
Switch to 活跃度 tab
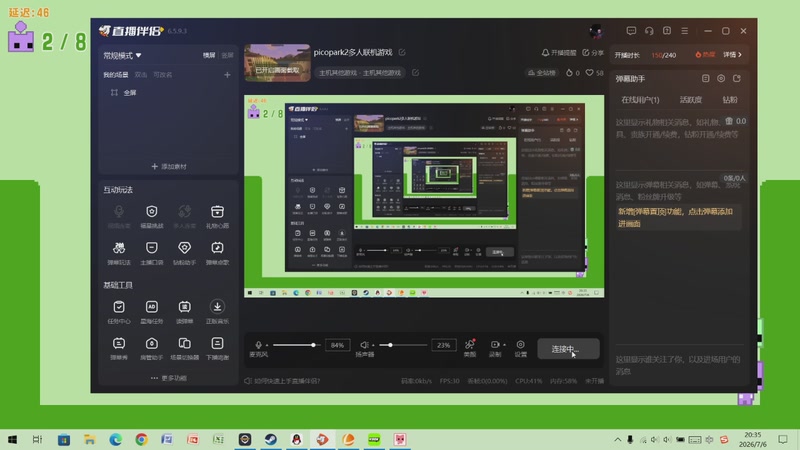pyautogui.click(x=691, y=100)
